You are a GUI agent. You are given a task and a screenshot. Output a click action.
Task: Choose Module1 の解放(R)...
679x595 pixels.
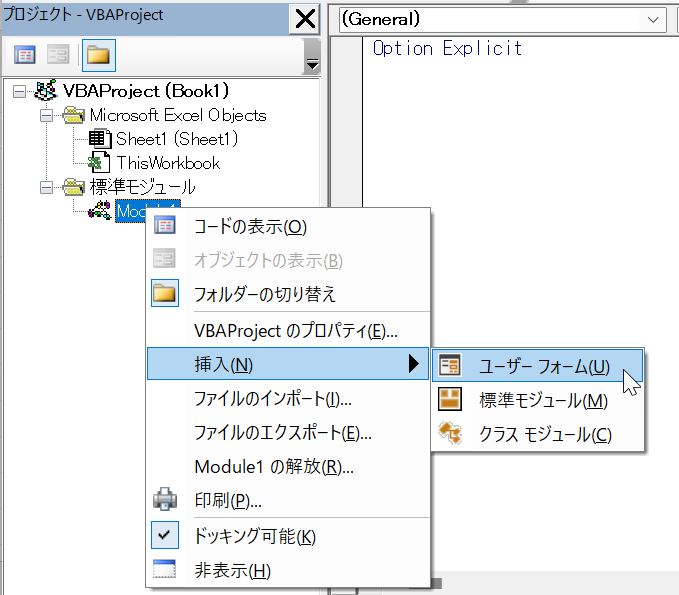[x=288, y=466]
